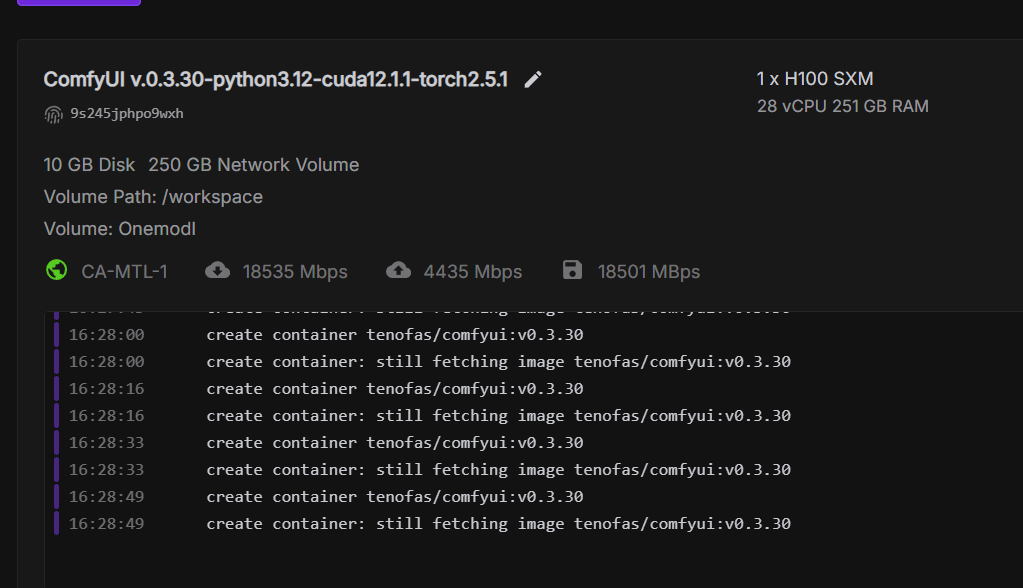Click the purple button at top left
The image size is (1023, 588).
point(78,3)
